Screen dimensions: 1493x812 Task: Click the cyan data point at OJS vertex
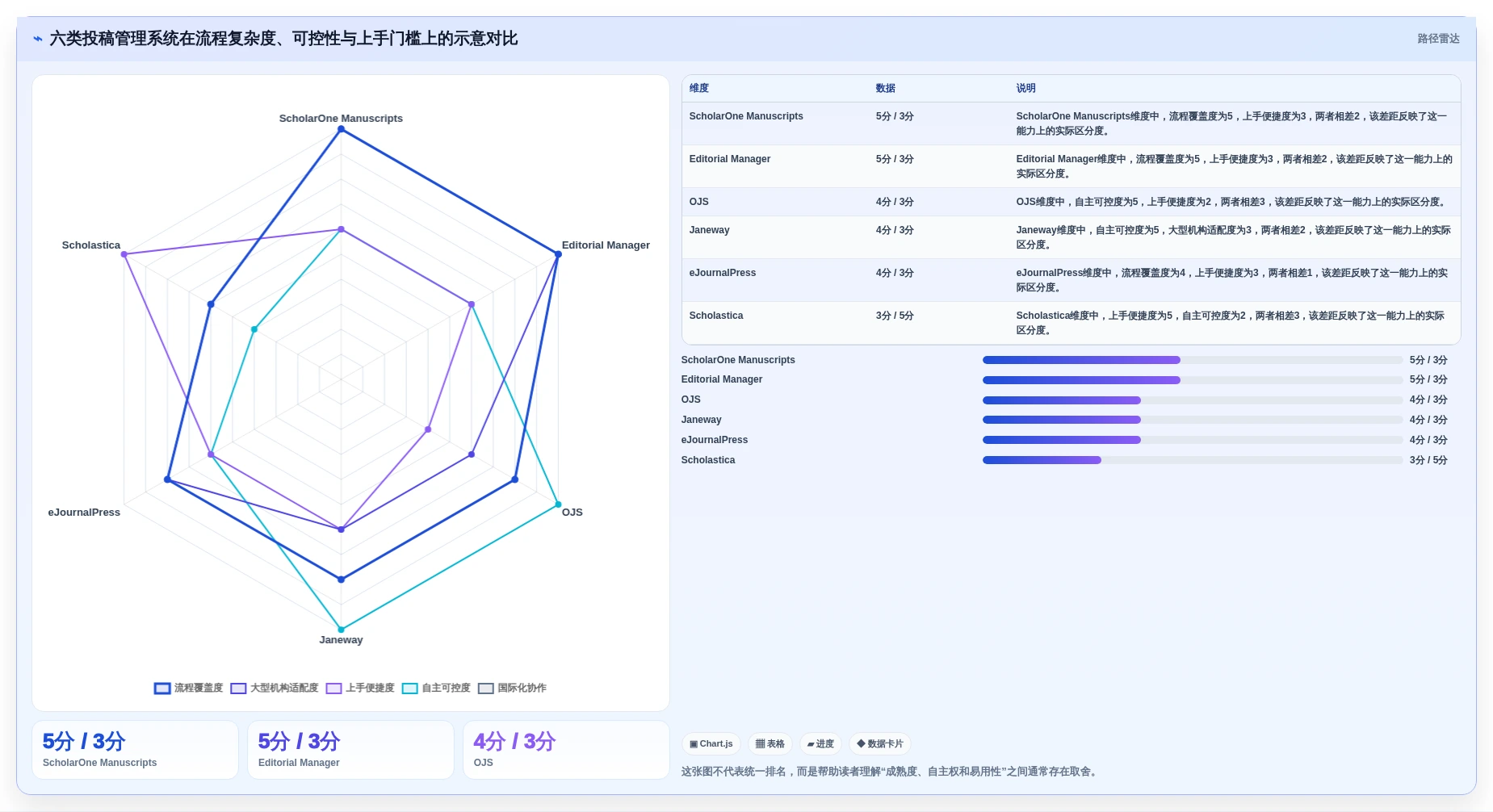click(558, 504)
